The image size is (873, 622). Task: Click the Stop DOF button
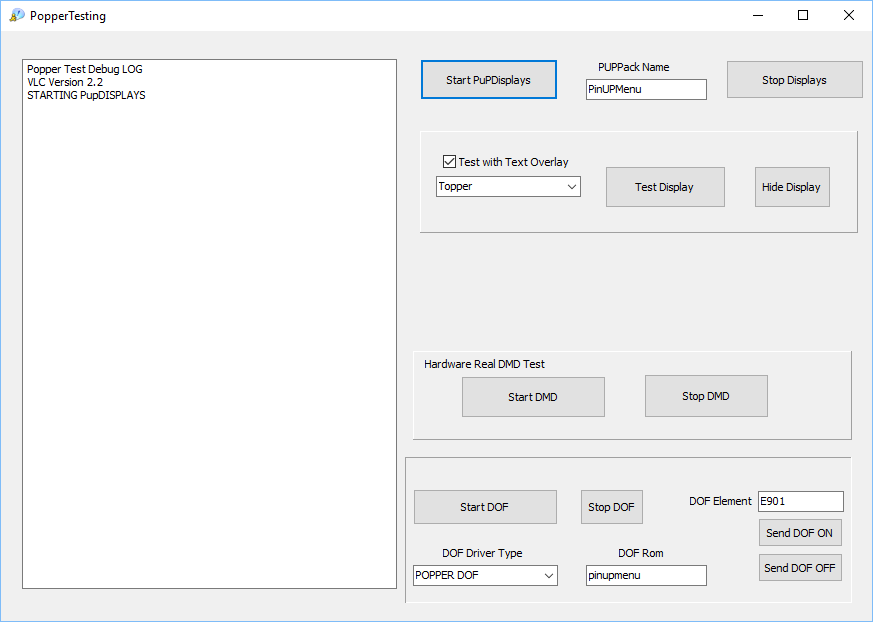[611, 507]
